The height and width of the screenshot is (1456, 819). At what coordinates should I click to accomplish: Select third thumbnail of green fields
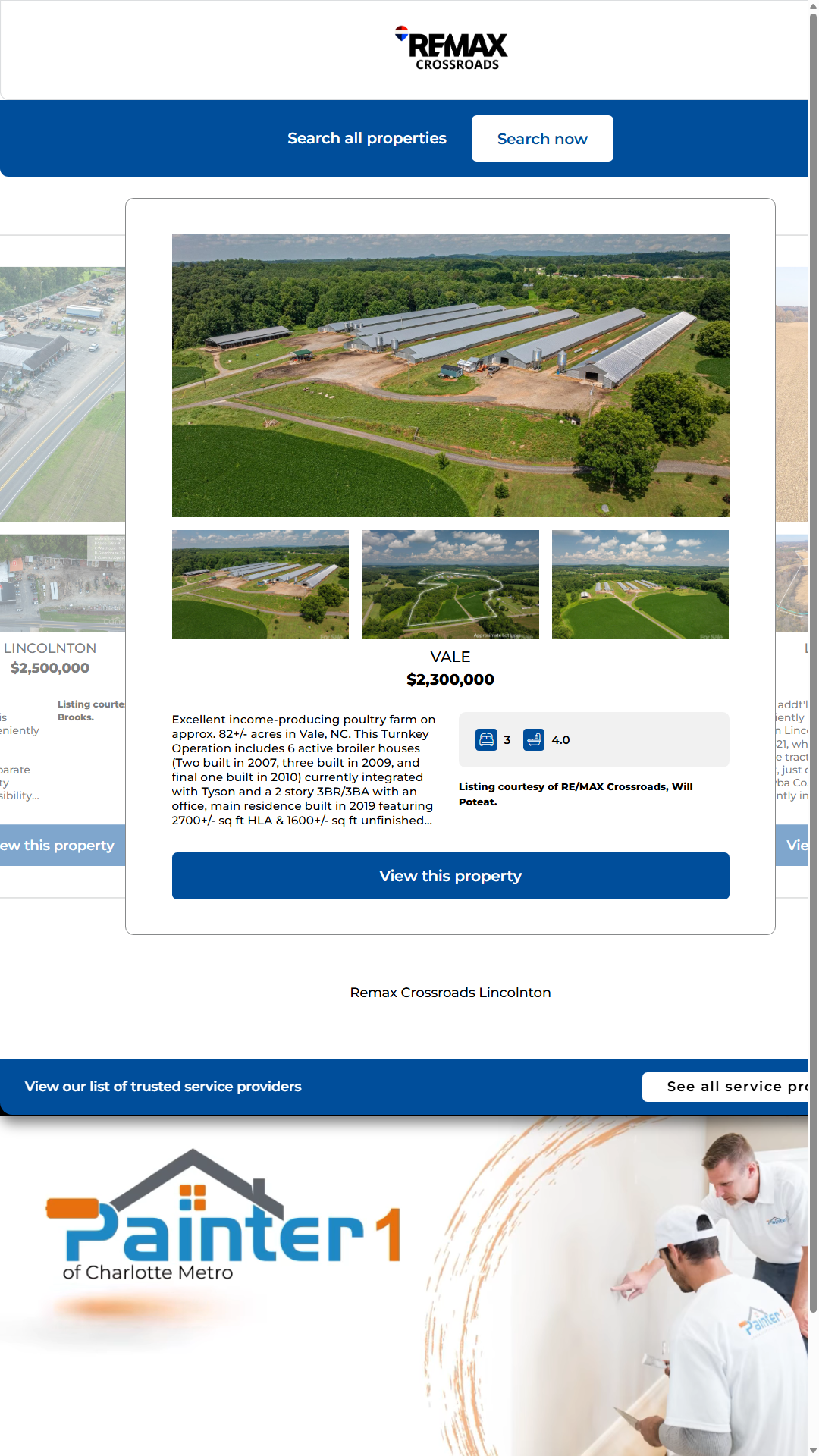coord(640,584)
